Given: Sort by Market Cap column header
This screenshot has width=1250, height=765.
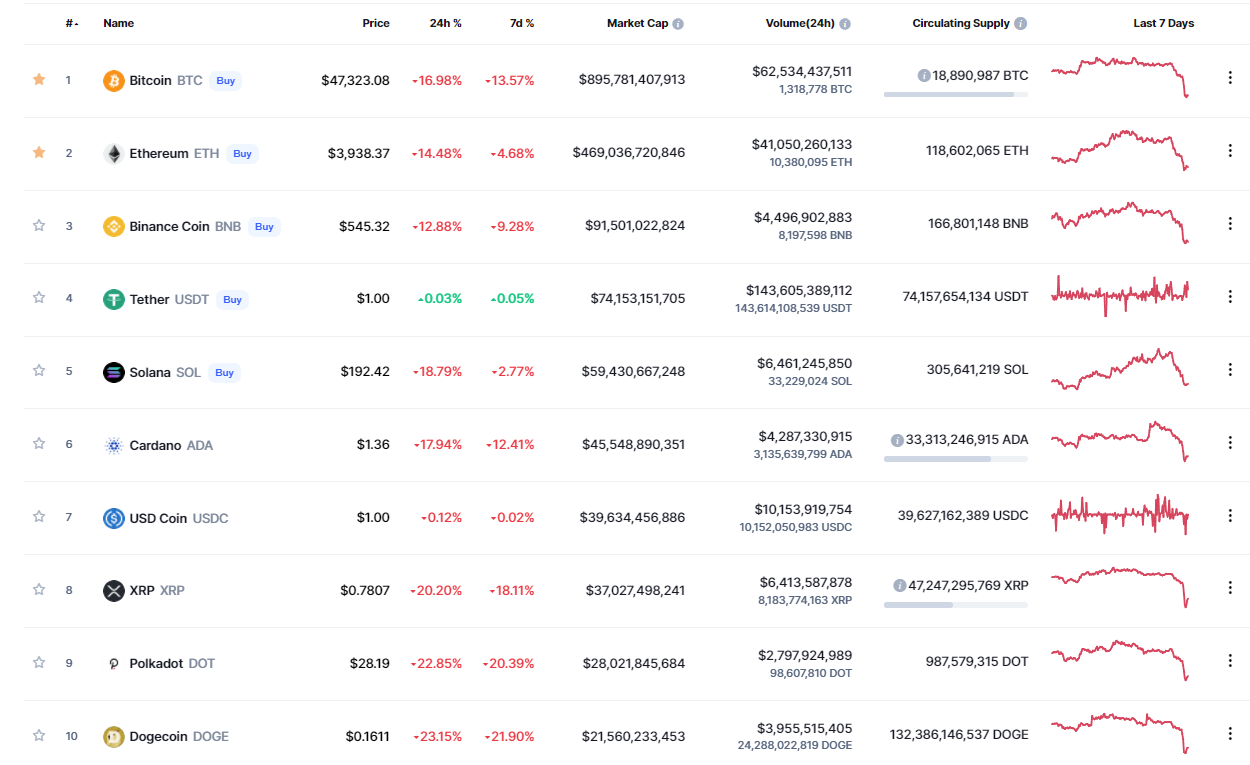Looking at the screenshot, I should (637, 23).
